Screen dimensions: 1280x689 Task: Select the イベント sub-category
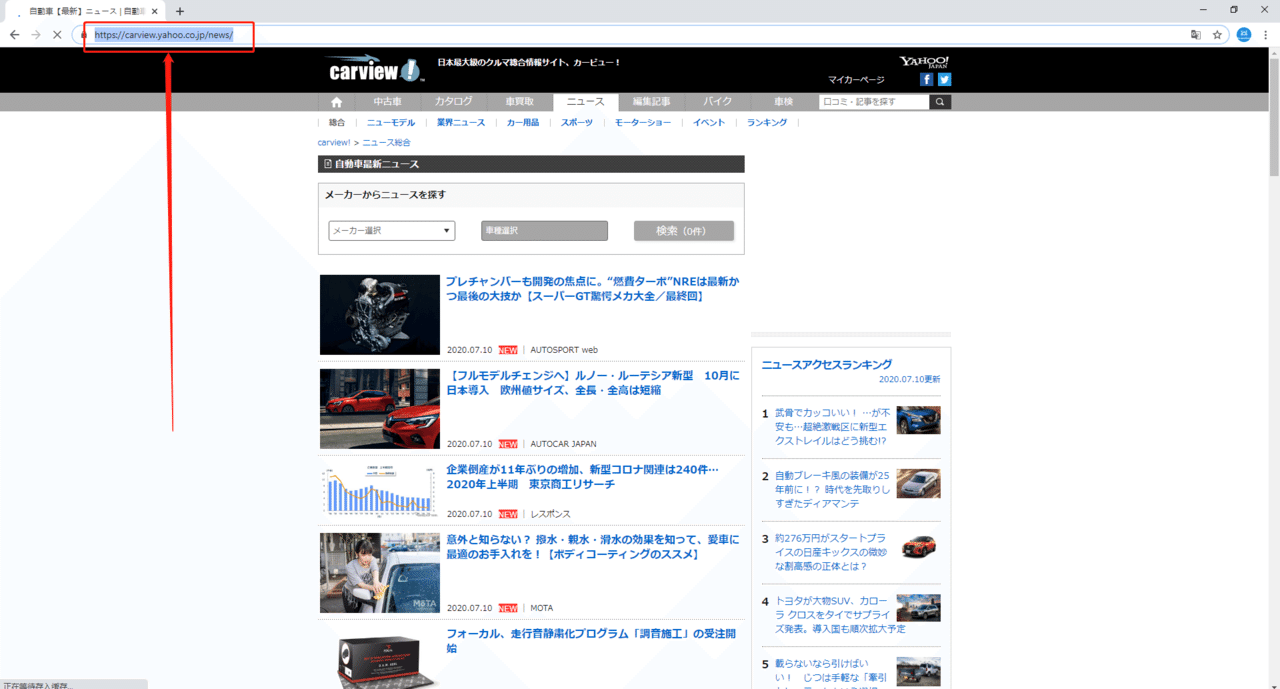point(709,122)
